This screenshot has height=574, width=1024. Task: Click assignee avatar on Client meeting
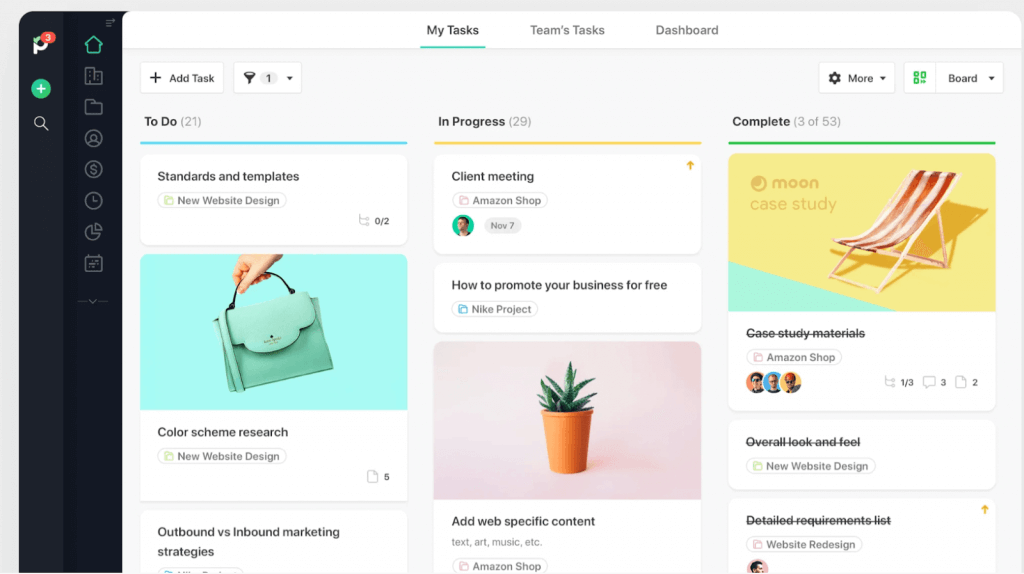(x=462, y=225)
